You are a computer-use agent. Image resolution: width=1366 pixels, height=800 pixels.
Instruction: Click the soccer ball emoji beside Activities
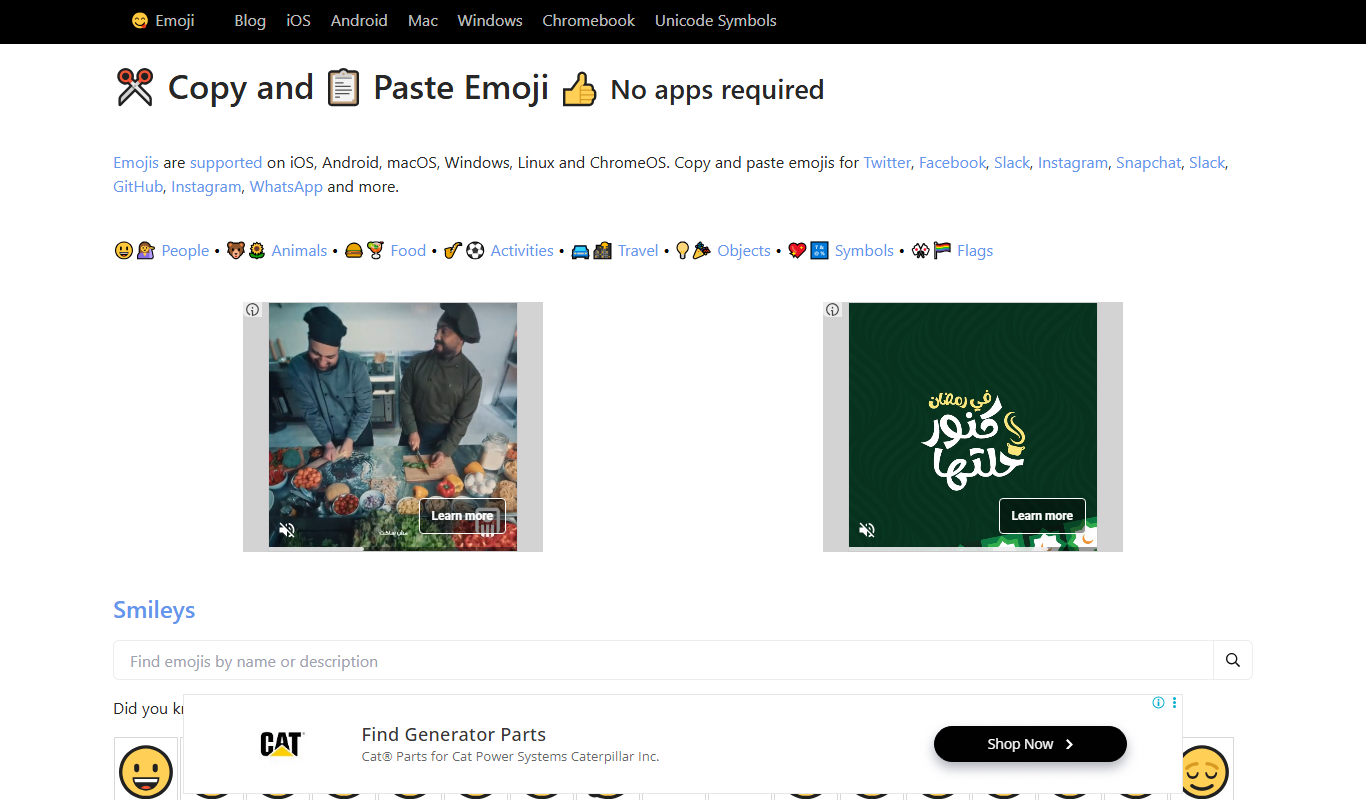[x=475, y=251]
